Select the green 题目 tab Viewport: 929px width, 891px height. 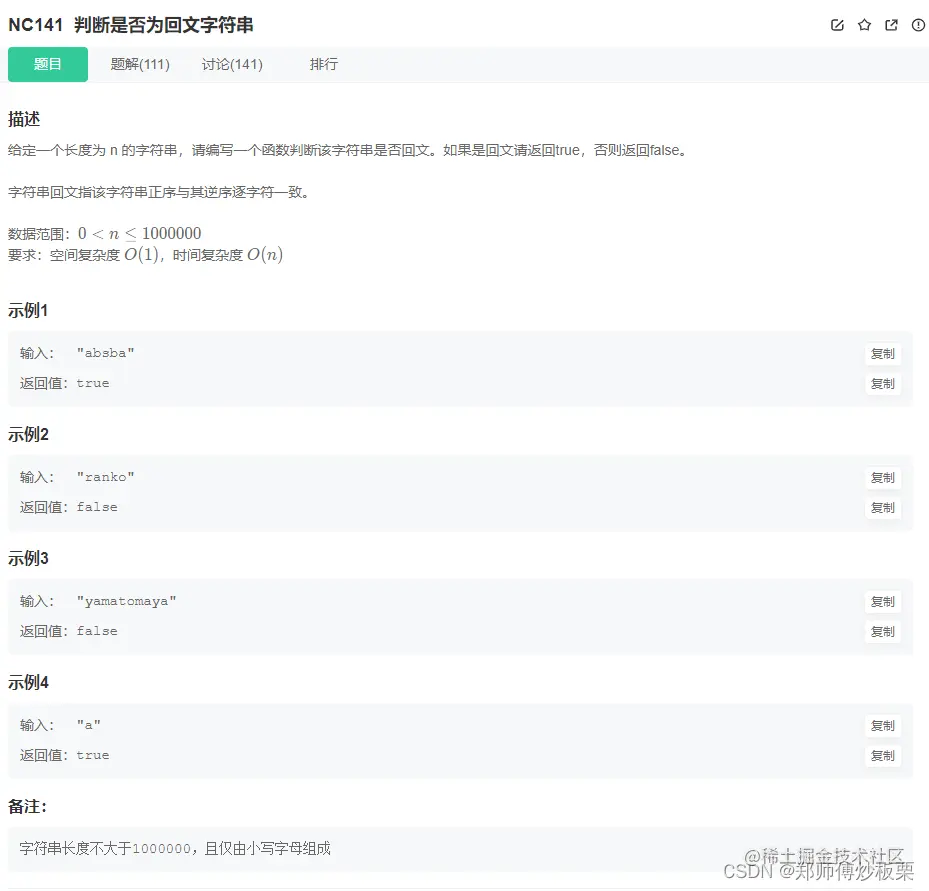pyautogui.click(x=47, y=63)
